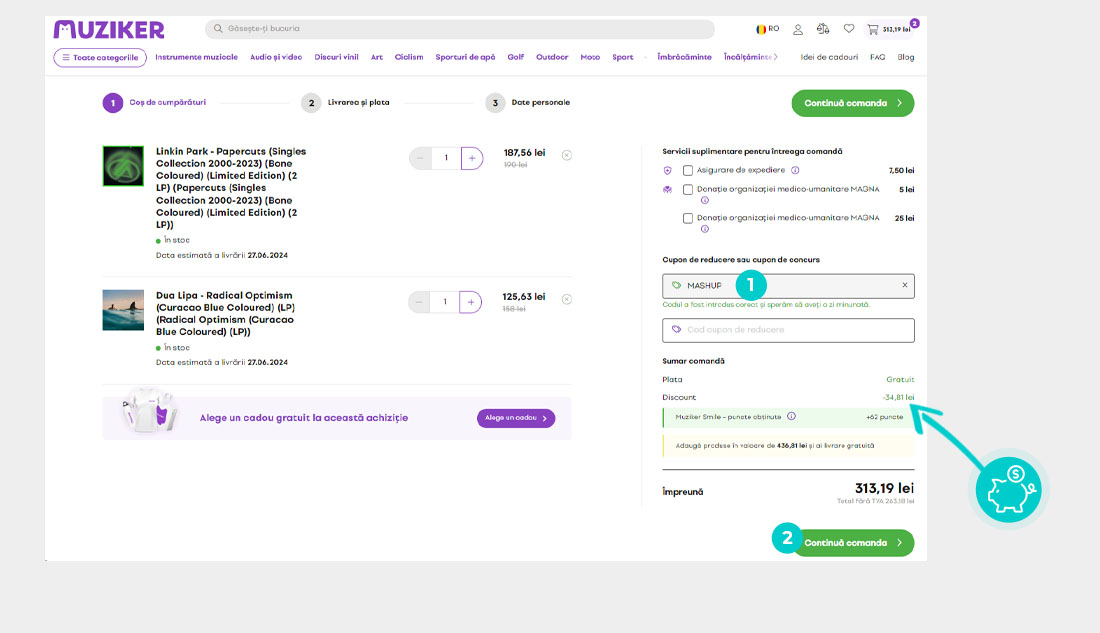Image resolution: width=1100 pixels, height=633 pixels.
Task: Open the FAQ link
Action: point(878,57)
